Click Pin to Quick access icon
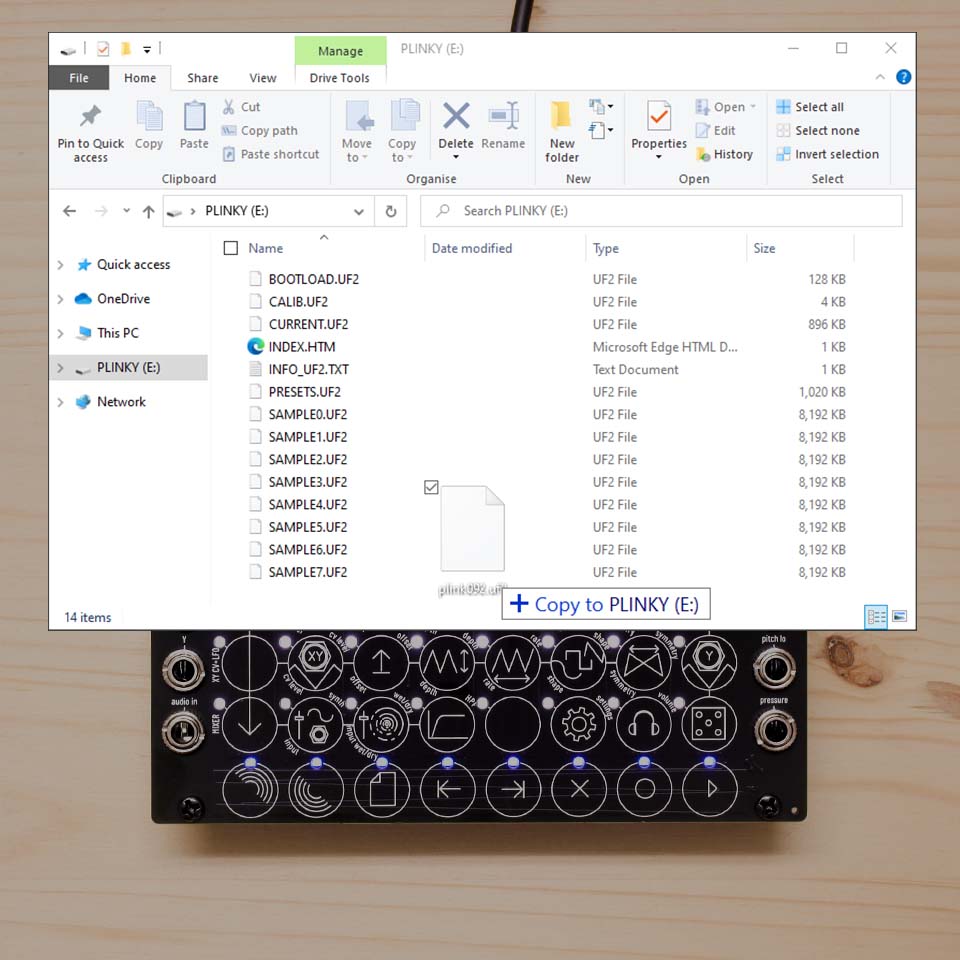This screenshot has width=960, height=960. [x=90, y=116]
